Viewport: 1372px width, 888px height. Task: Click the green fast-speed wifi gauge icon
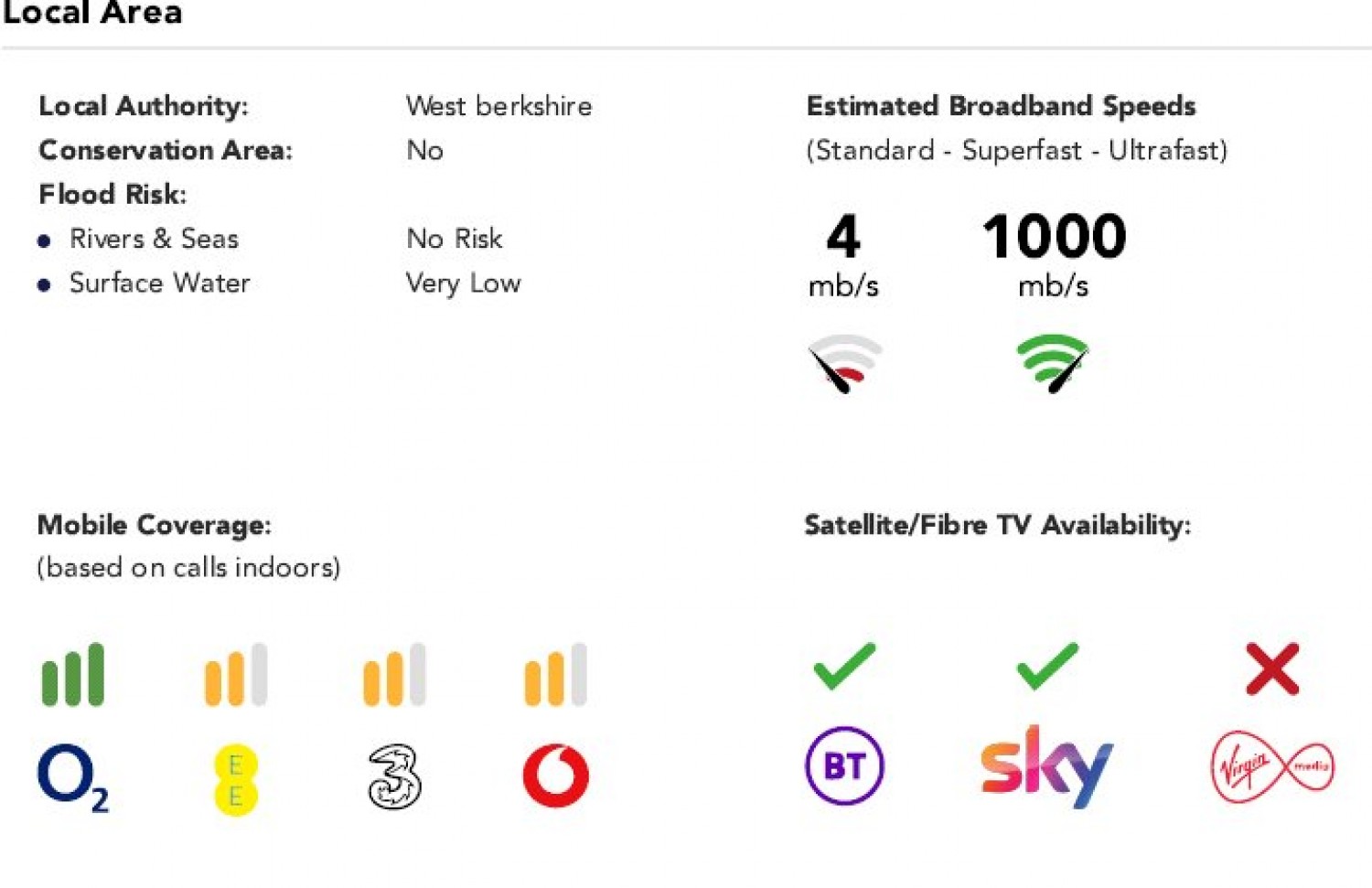coord(1053,363)
